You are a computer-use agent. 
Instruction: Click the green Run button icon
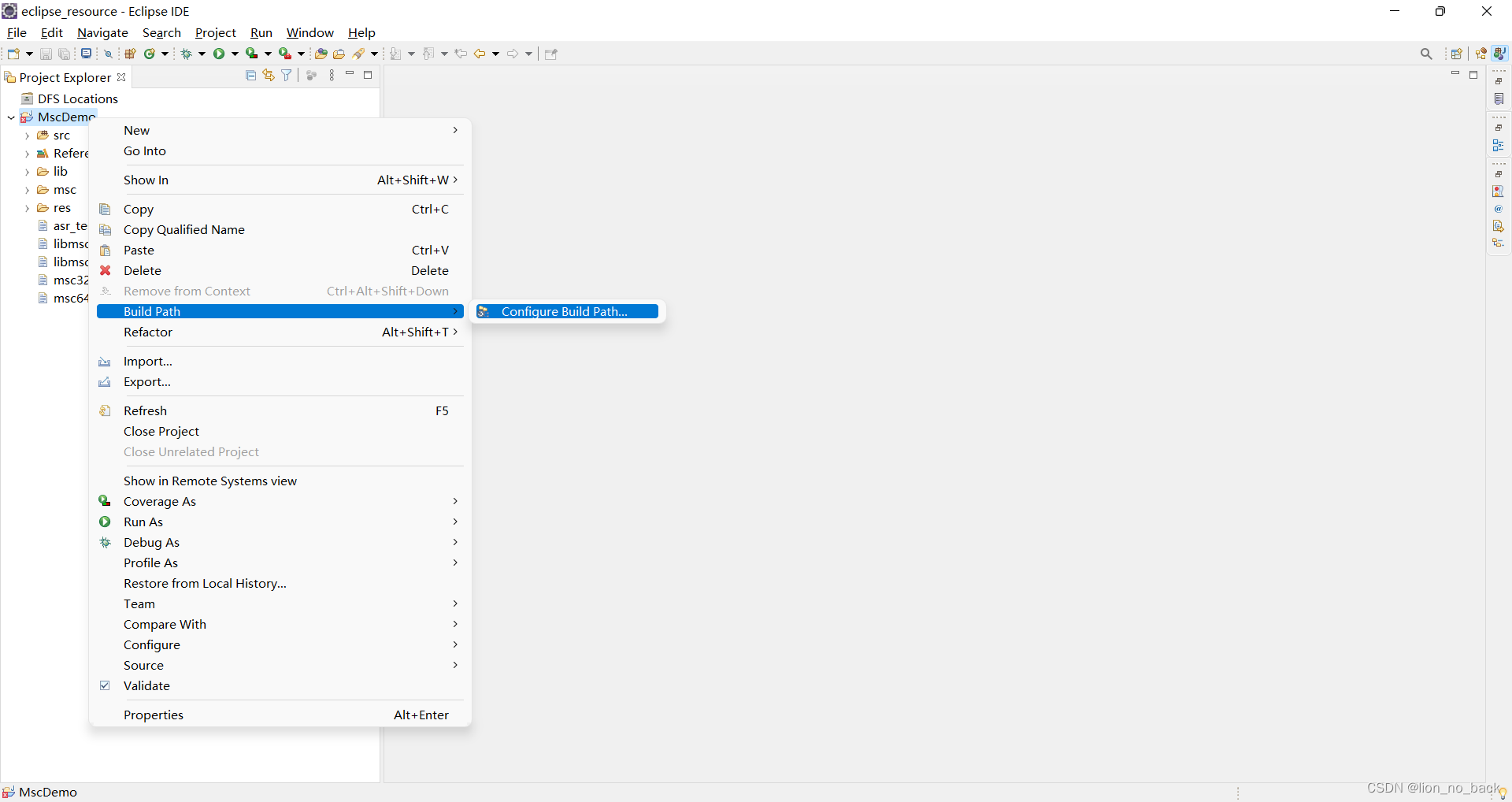pyautogui.click(x=219, y=54)
